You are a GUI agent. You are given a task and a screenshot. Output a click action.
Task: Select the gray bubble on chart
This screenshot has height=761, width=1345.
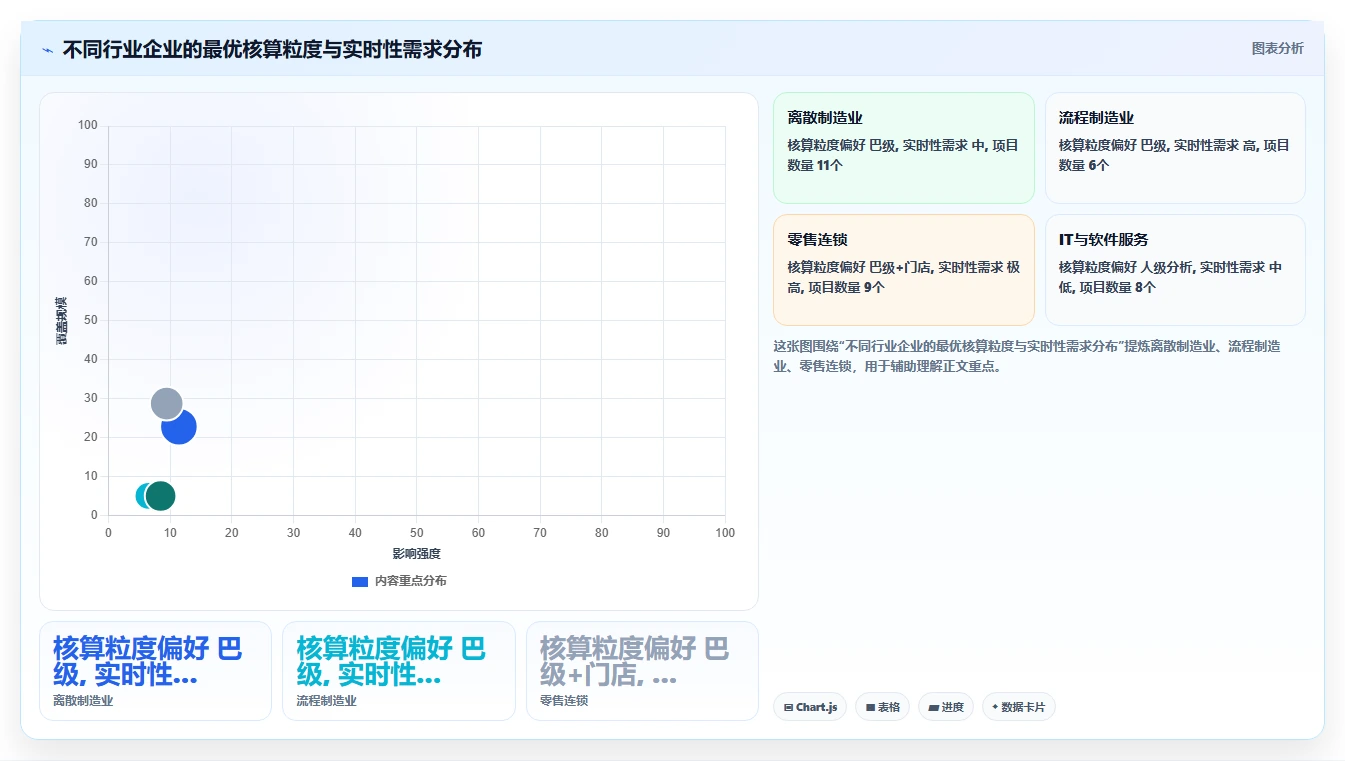coord(166,403)
